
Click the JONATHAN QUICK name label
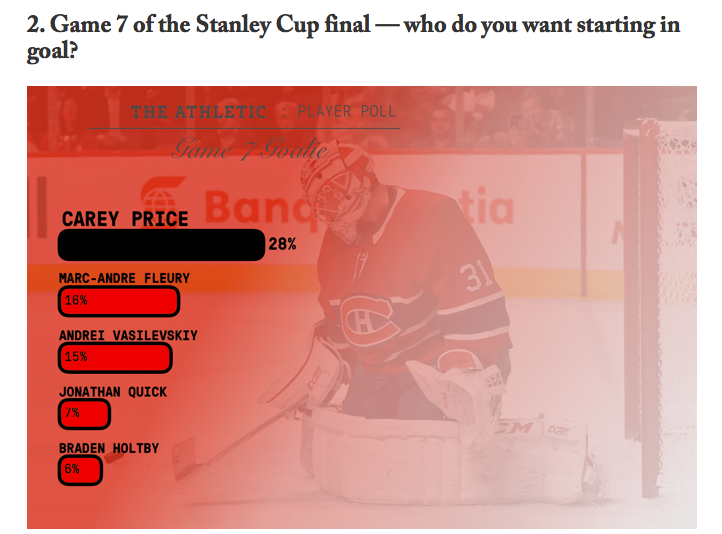(113, 392)
